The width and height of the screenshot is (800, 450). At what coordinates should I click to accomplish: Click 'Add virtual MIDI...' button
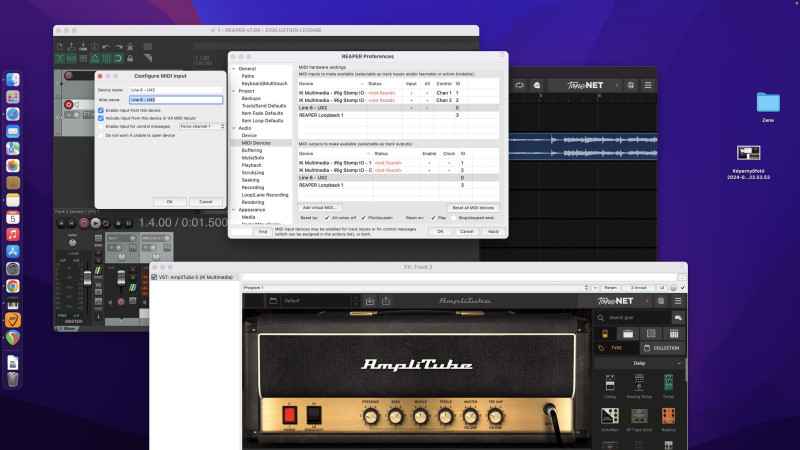(x=319, y=208)
